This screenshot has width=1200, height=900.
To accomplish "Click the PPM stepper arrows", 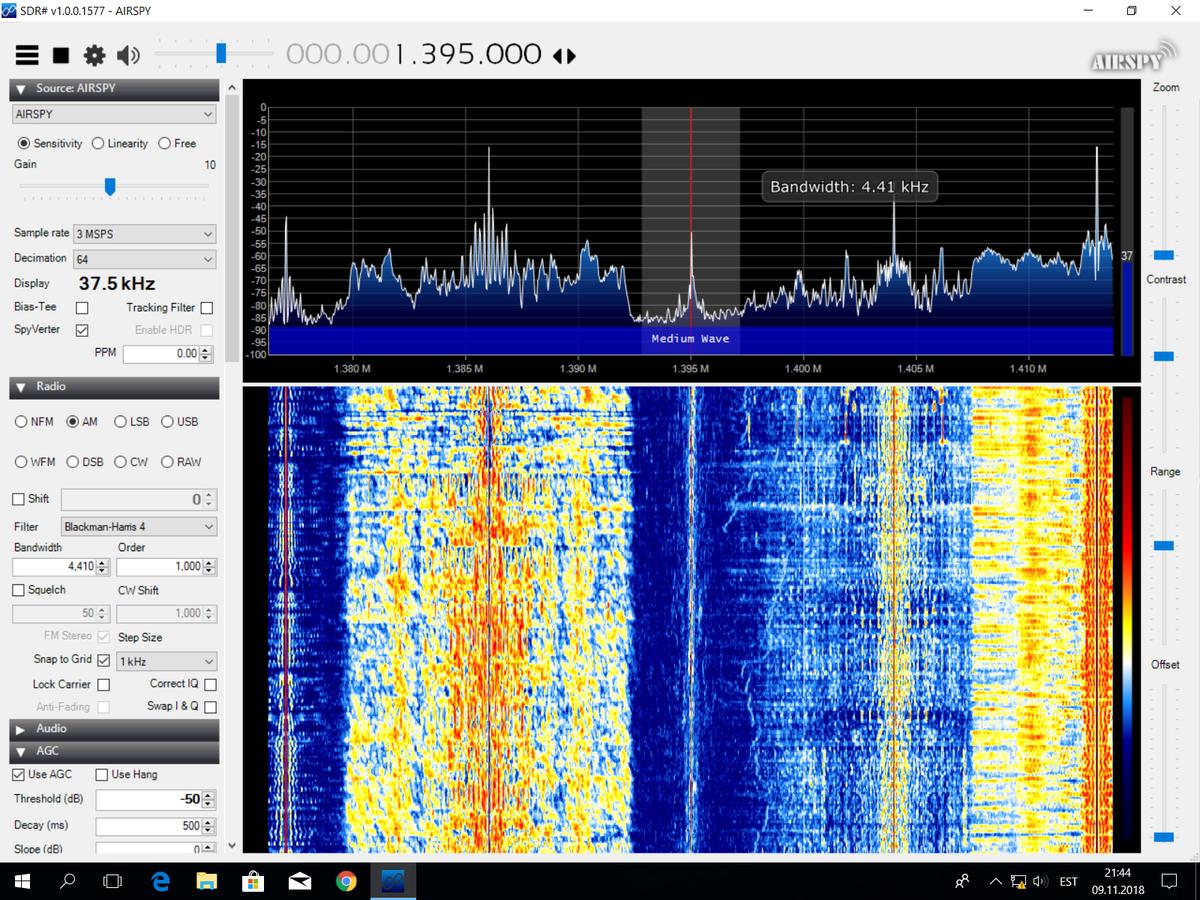I will tap(206, 354).
